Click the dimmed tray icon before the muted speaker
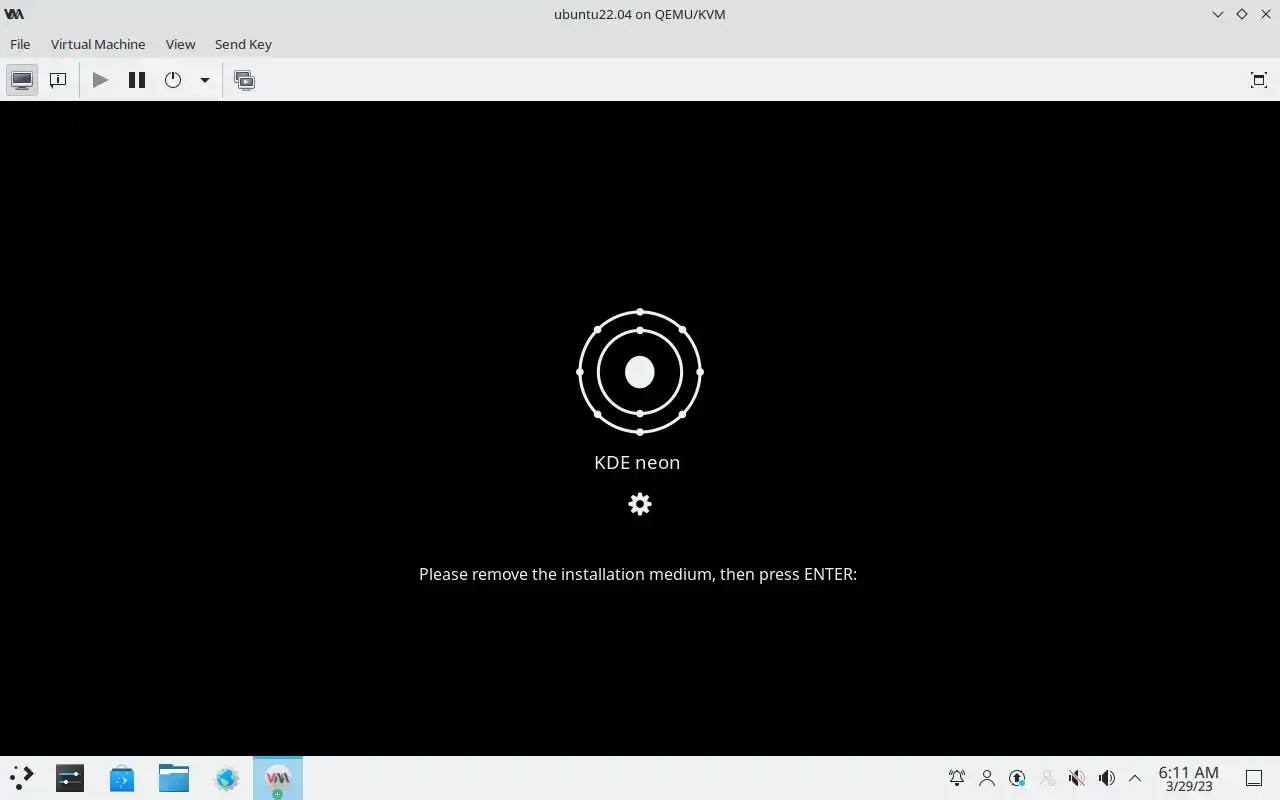 pyautogui.click(x=1047, y=778)
